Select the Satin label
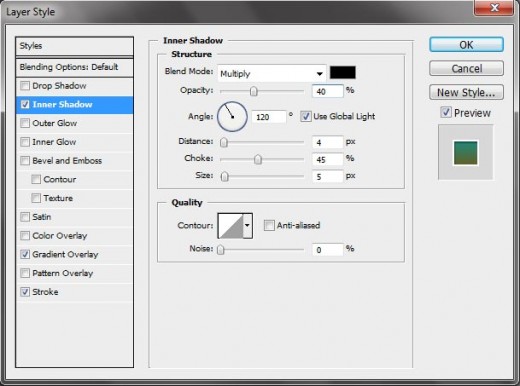This screenshot has width=520, height=386. pos(42,217)
